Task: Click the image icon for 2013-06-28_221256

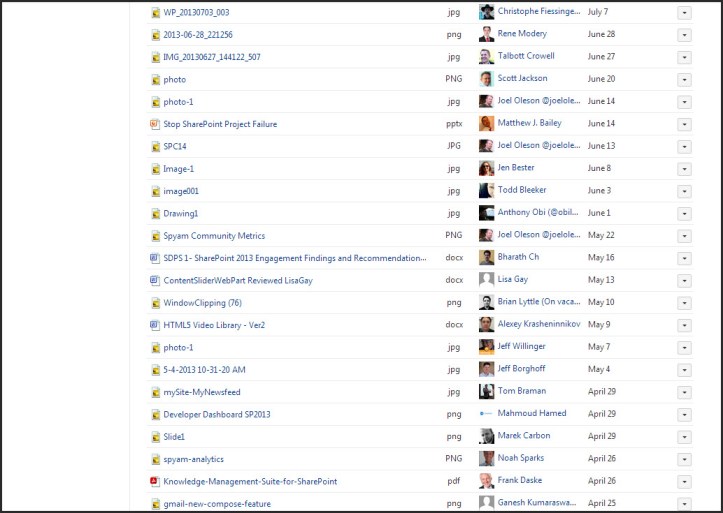Action: tap(156, 35)
